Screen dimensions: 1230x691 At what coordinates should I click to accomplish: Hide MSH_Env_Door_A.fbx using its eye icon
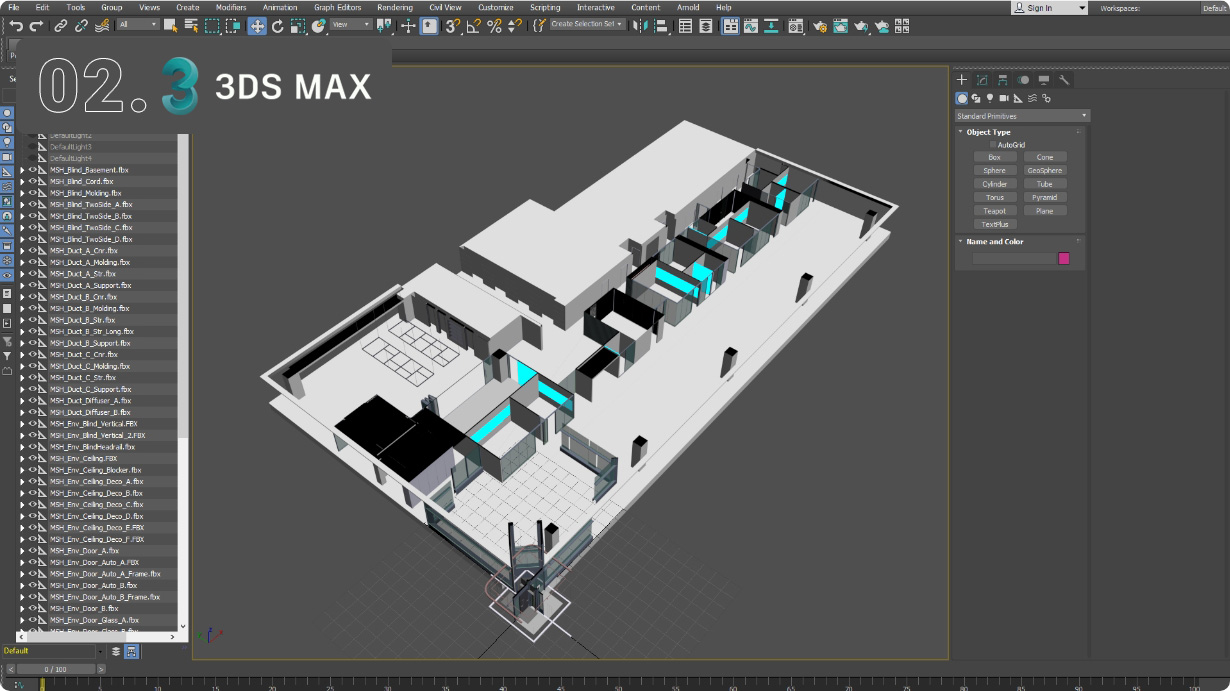[x=32, y=551]
